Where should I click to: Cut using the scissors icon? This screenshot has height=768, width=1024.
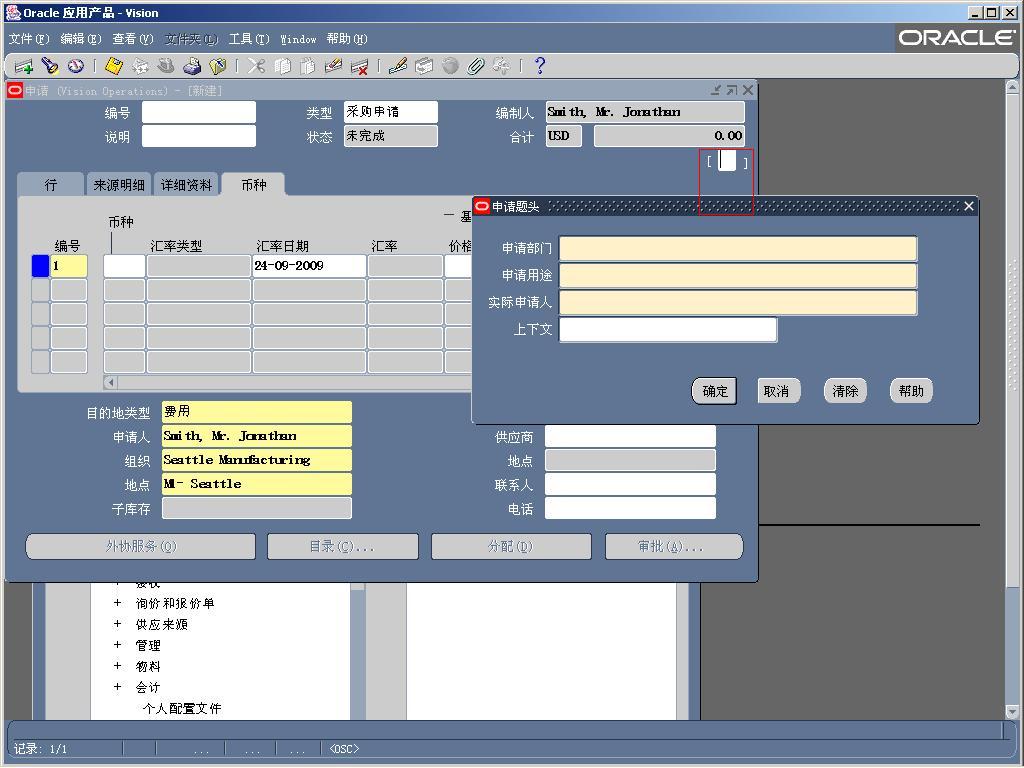tap(256, 66)
